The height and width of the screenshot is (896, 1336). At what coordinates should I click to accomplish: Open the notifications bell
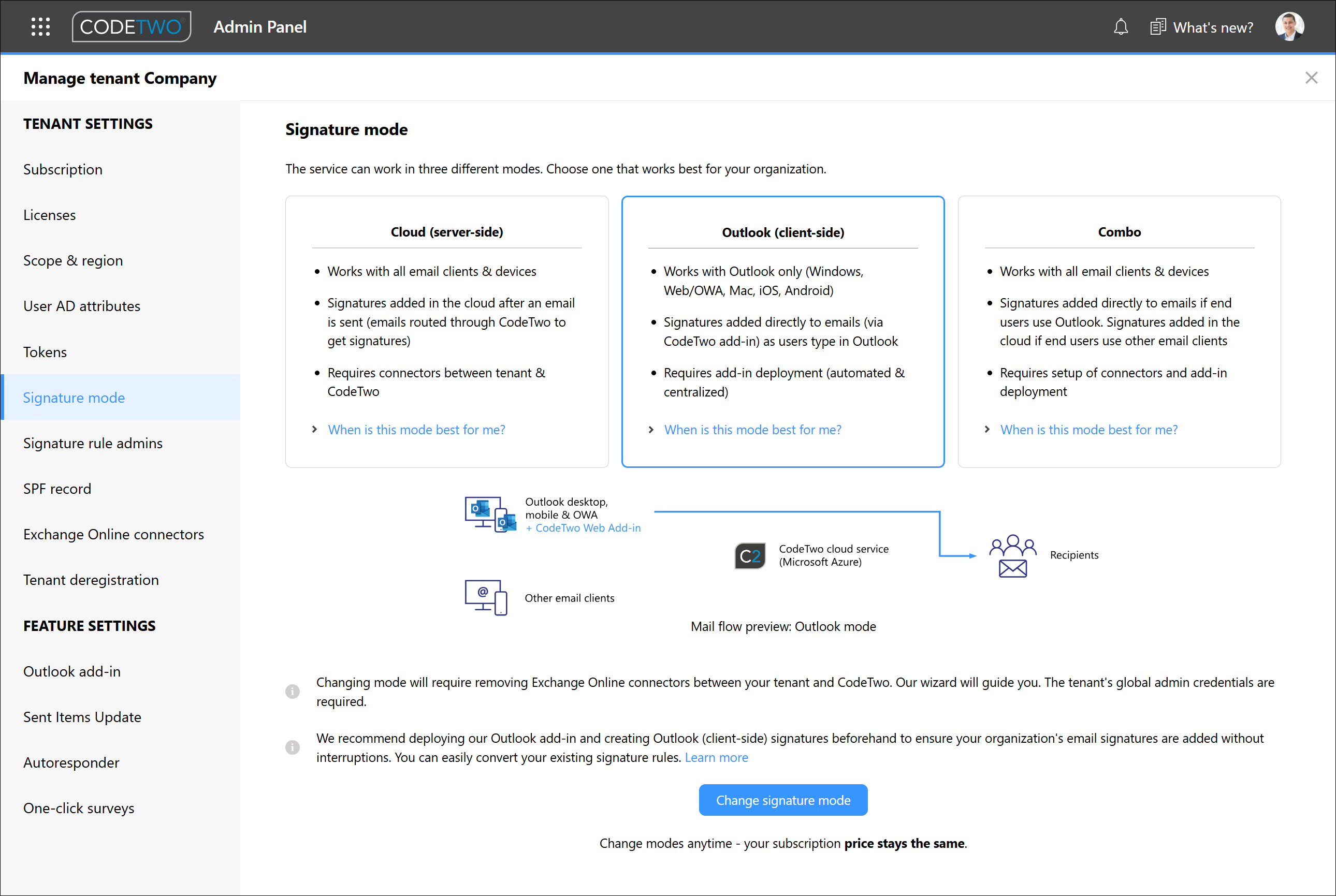[x=1121, y=27]
